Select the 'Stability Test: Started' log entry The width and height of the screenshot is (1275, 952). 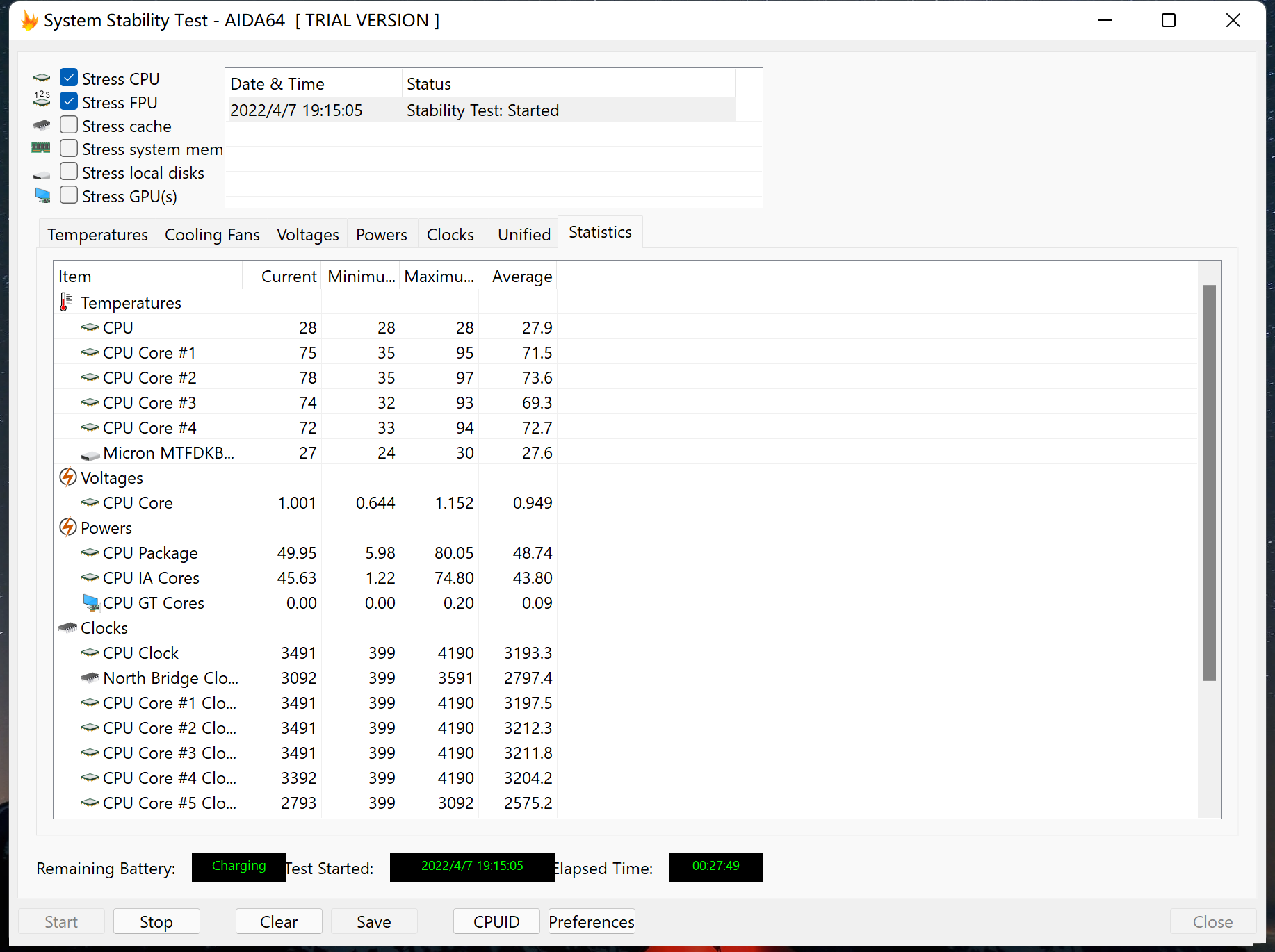coord(481,110)
